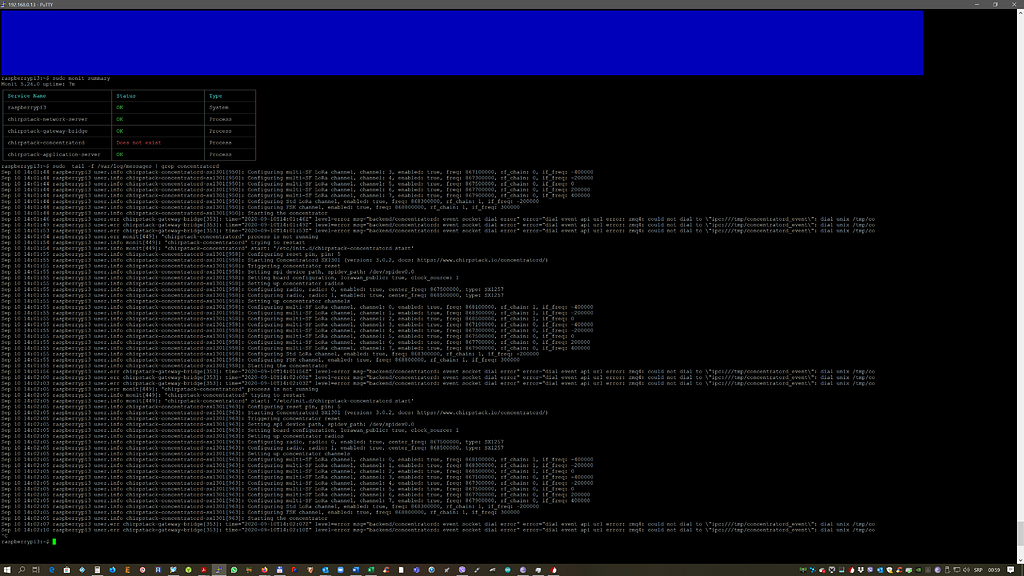Viewport: 1024px width, 576px height.
Task: Open the touch keyboard icon in the tray
Action: (x=947, y=568)
